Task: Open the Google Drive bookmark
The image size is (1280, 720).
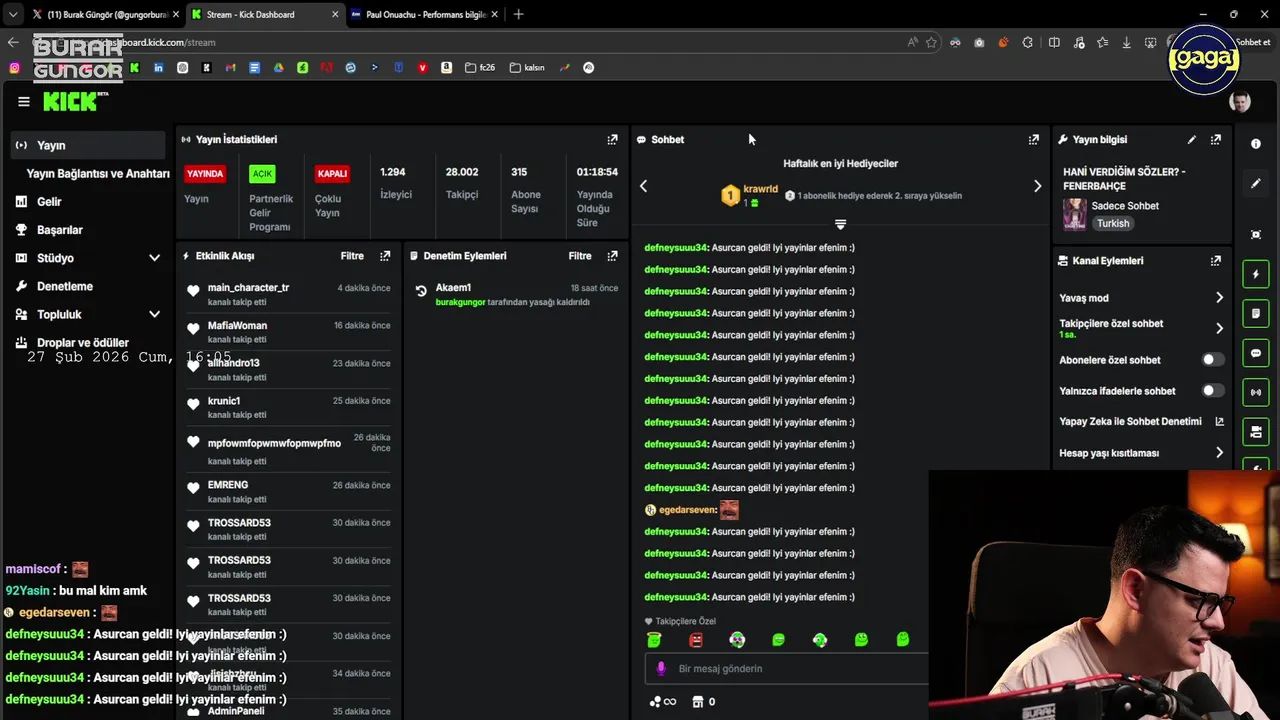Action: (x=278, y=68)
